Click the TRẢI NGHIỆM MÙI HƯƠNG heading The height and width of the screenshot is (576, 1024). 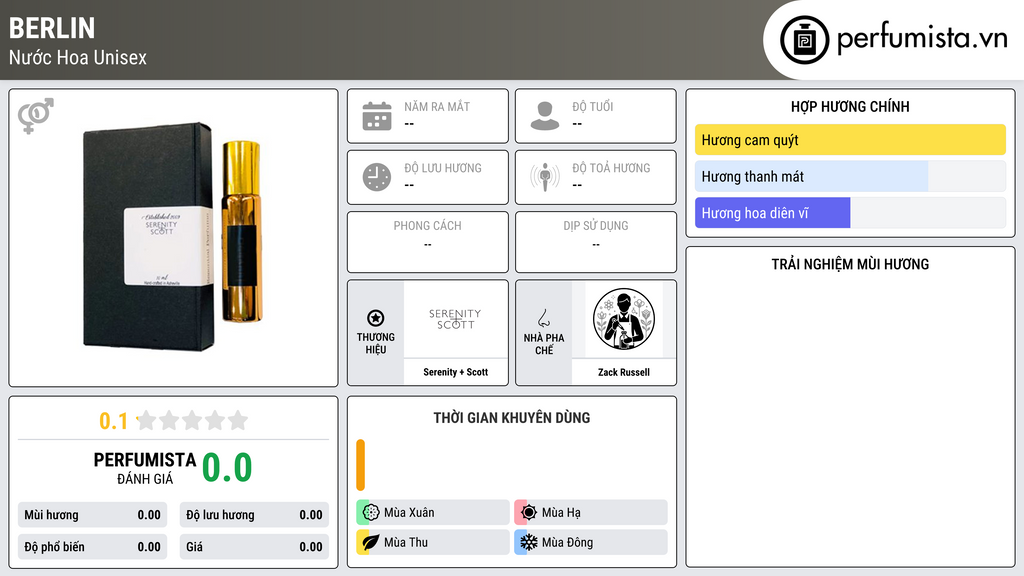(850, 264)
